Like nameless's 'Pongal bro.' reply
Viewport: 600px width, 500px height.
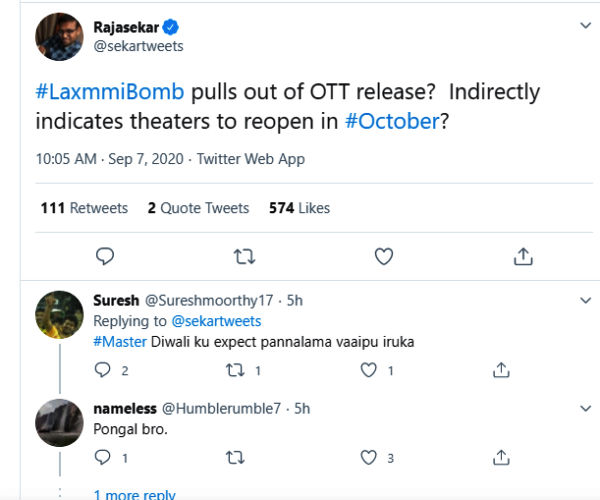(369, 458)
